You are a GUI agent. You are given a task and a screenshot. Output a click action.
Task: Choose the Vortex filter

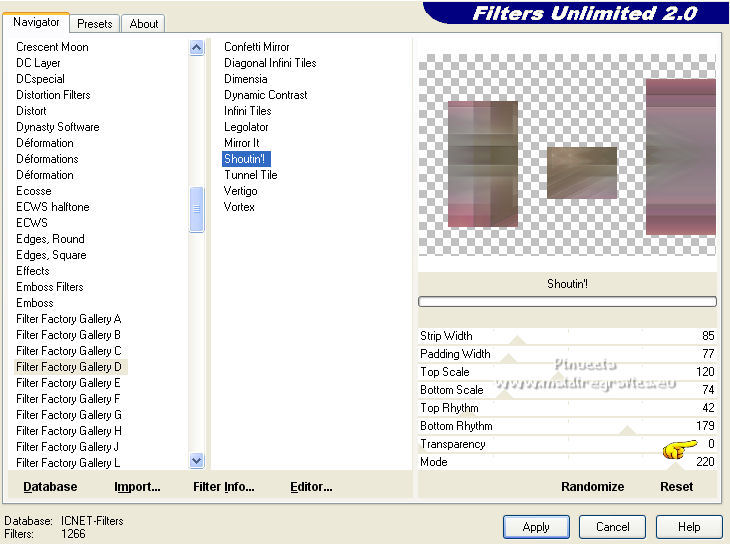coord(239,207)
